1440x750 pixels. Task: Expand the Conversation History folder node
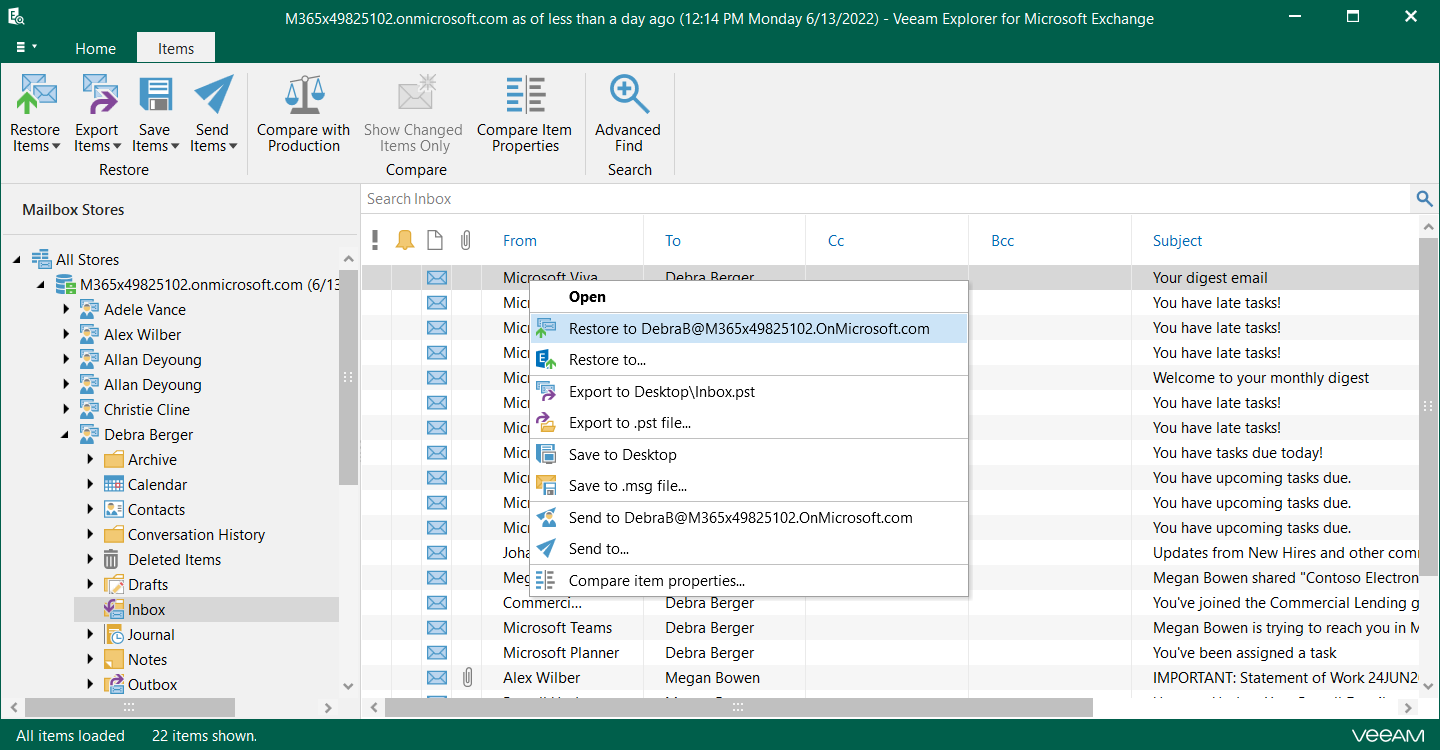coord(91,535)
